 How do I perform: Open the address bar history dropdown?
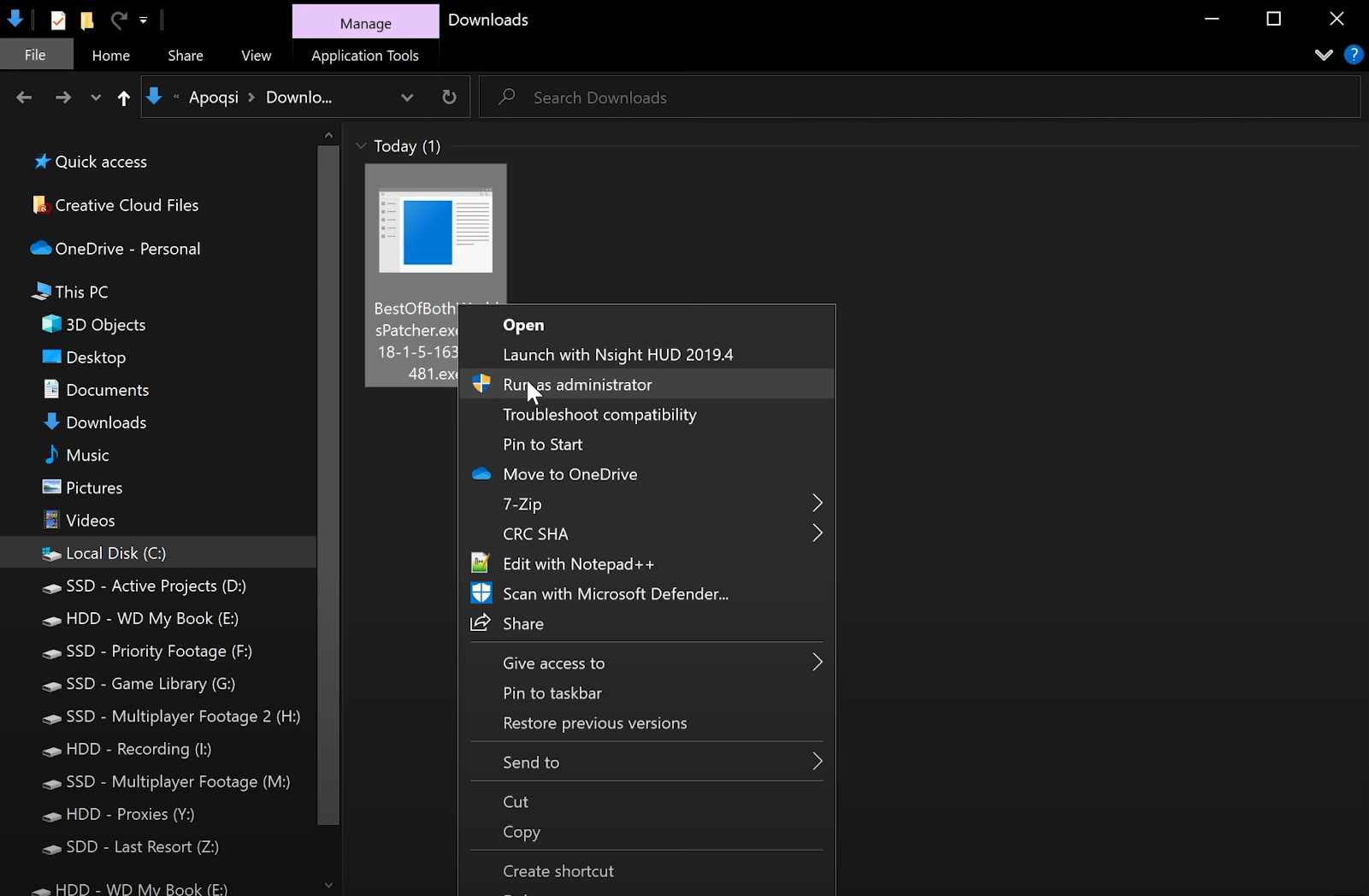click(407, 97)
